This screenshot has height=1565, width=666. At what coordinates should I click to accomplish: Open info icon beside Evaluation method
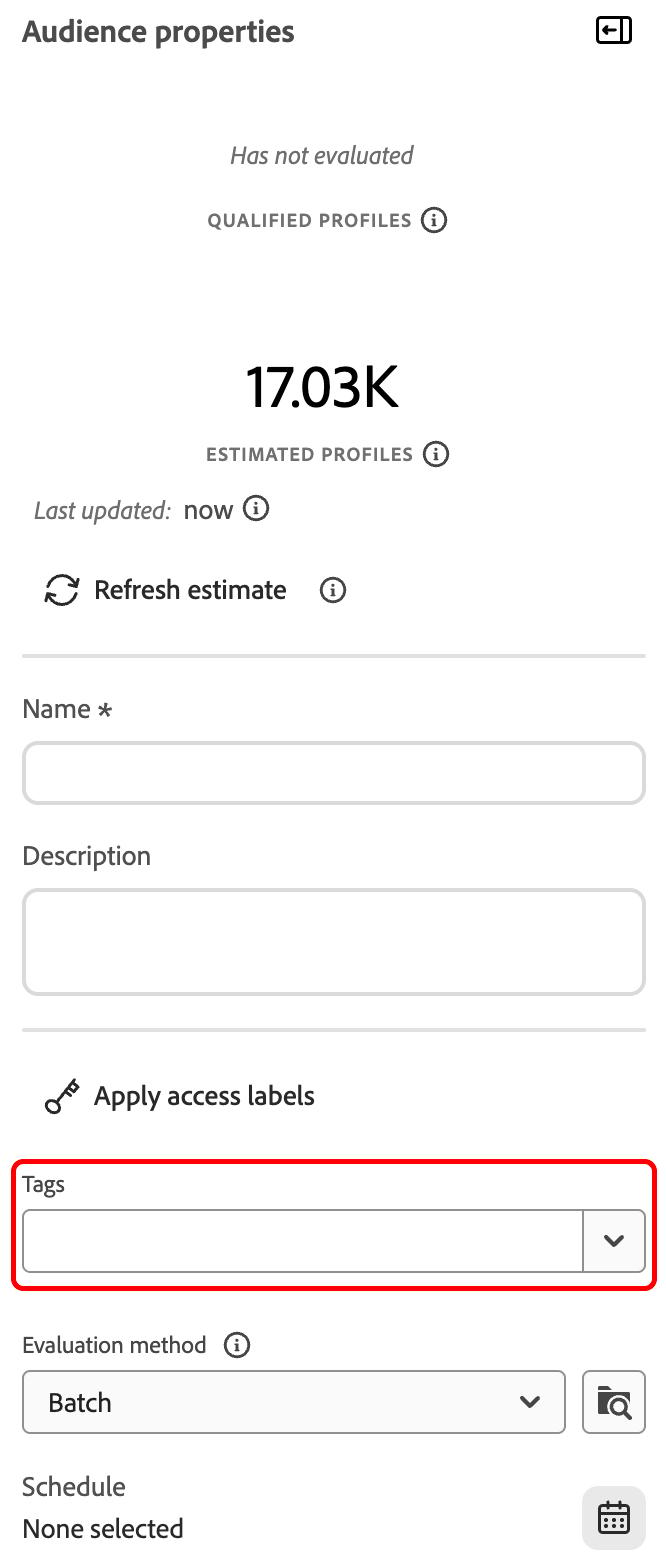(237, 1345)
